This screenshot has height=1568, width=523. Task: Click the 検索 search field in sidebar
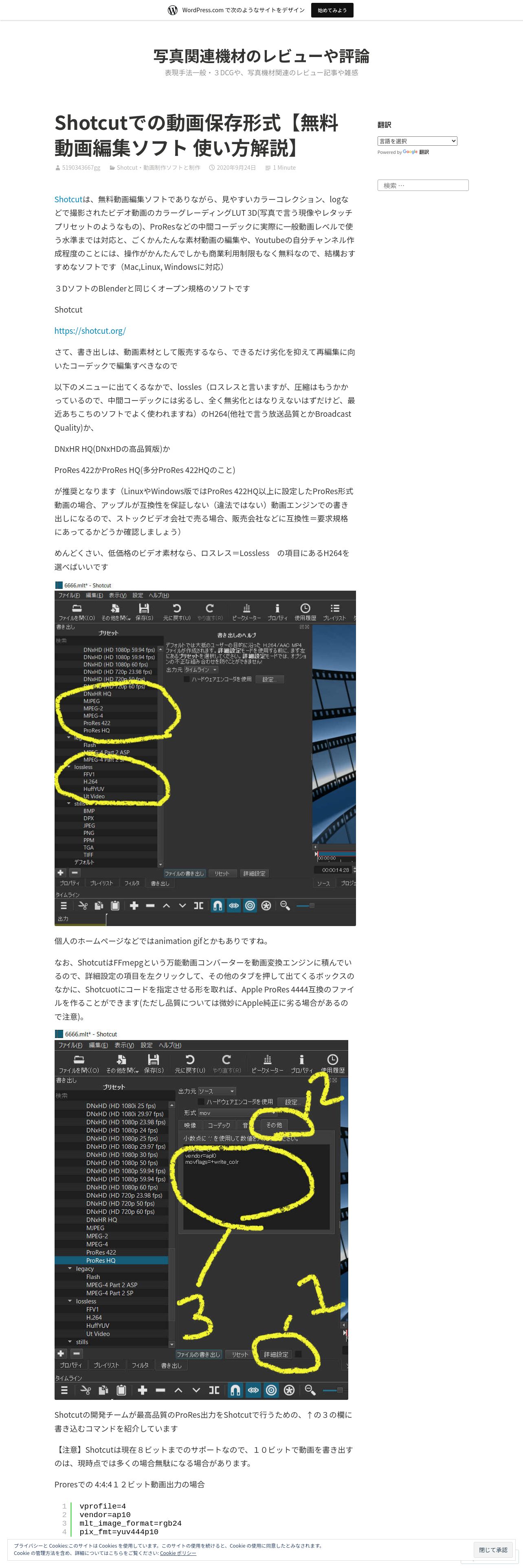423,185
